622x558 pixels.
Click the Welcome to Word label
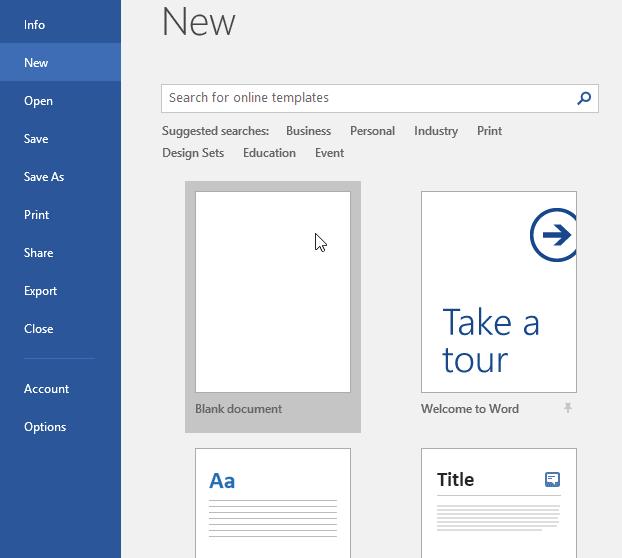[x=470, y=409]
